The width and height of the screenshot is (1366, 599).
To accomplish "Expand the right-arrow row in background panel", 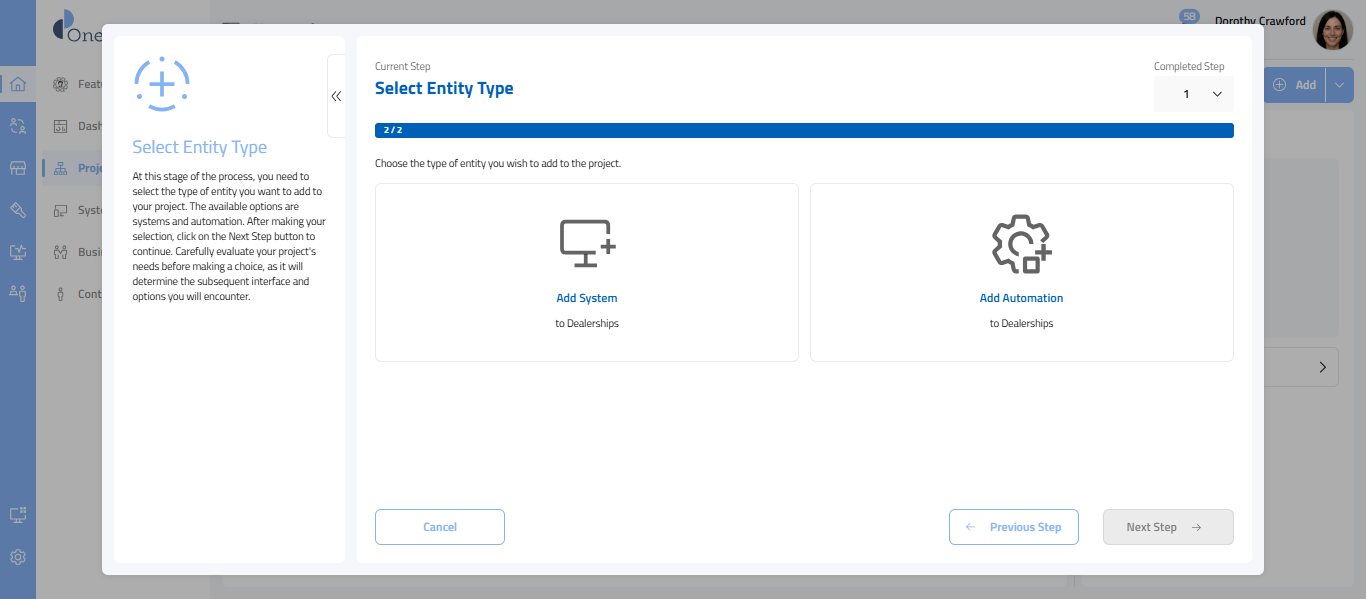I will [x=1322, y=368].
